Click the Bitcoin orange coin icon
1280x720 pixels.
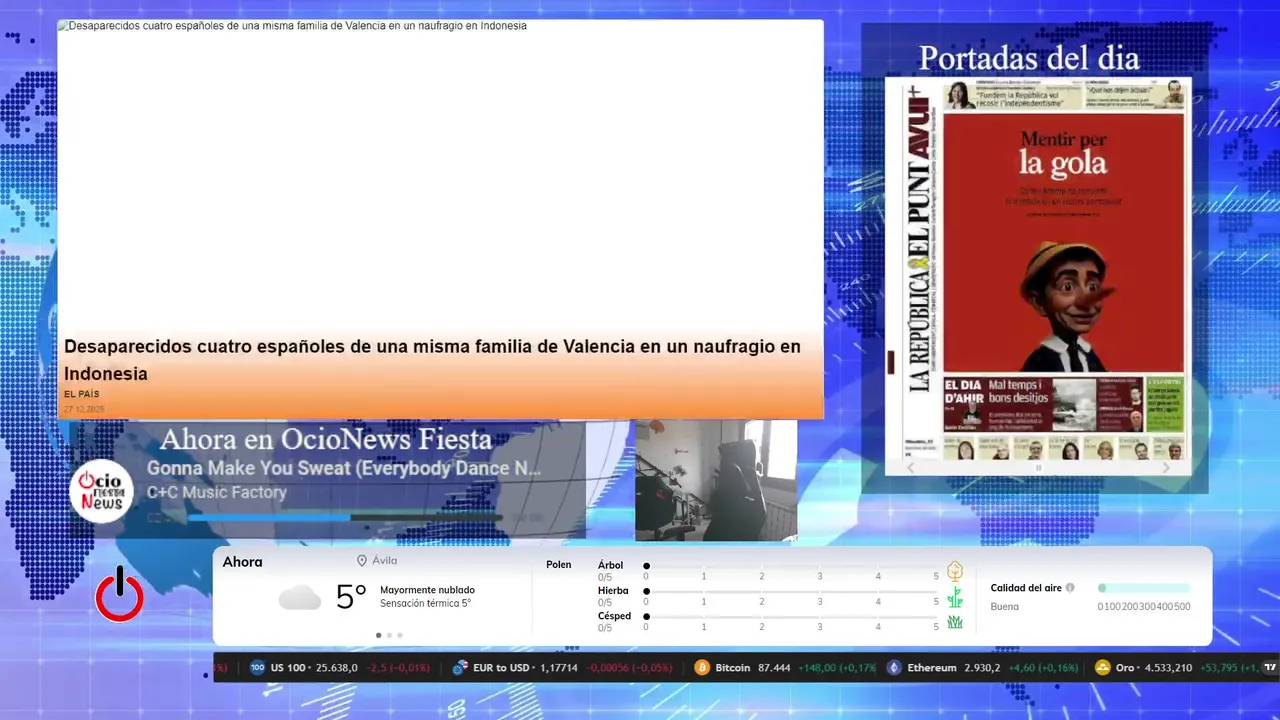tap(702, 667)
